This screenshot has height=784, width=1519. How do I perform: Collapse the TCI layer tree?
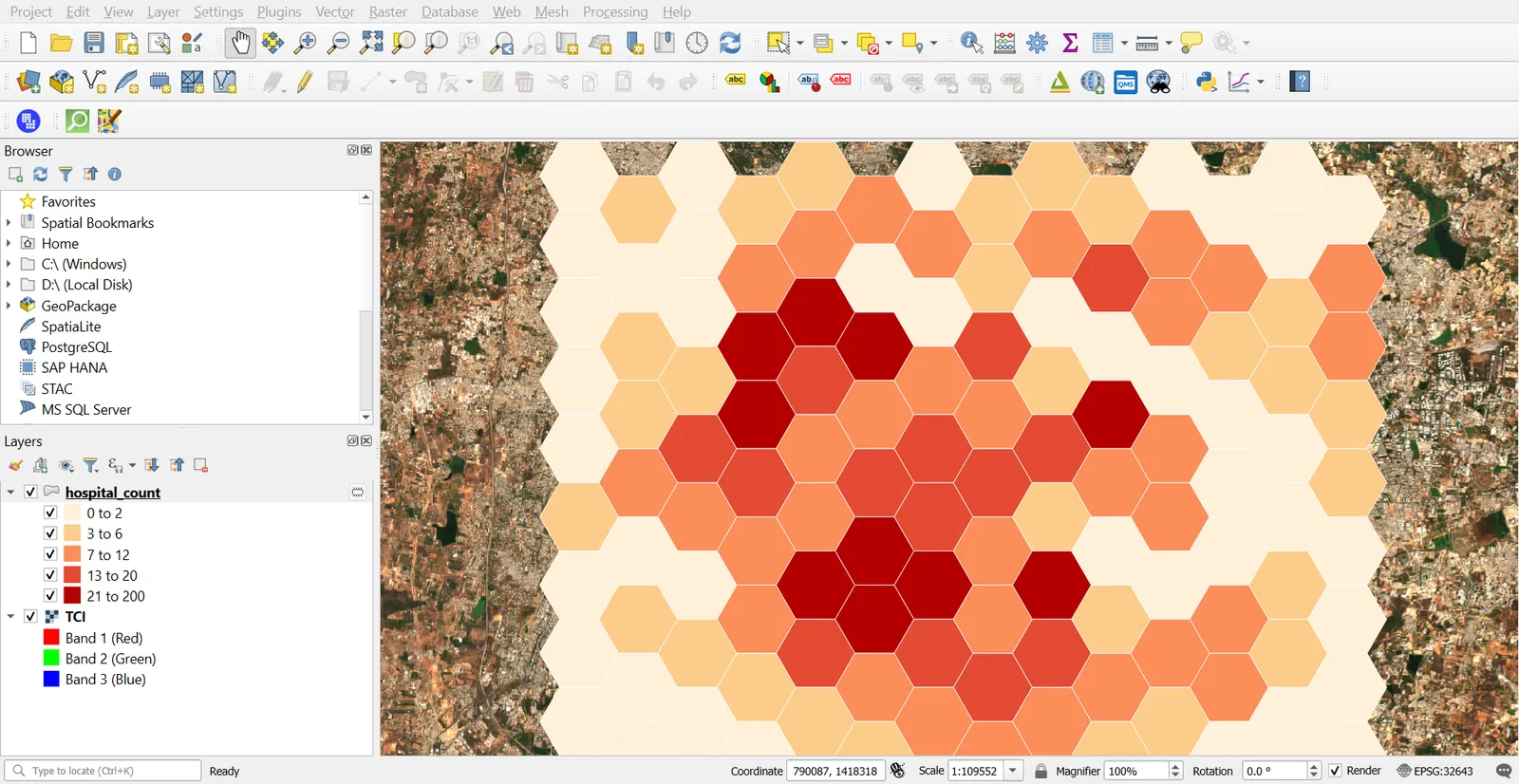tap(10, 617)
